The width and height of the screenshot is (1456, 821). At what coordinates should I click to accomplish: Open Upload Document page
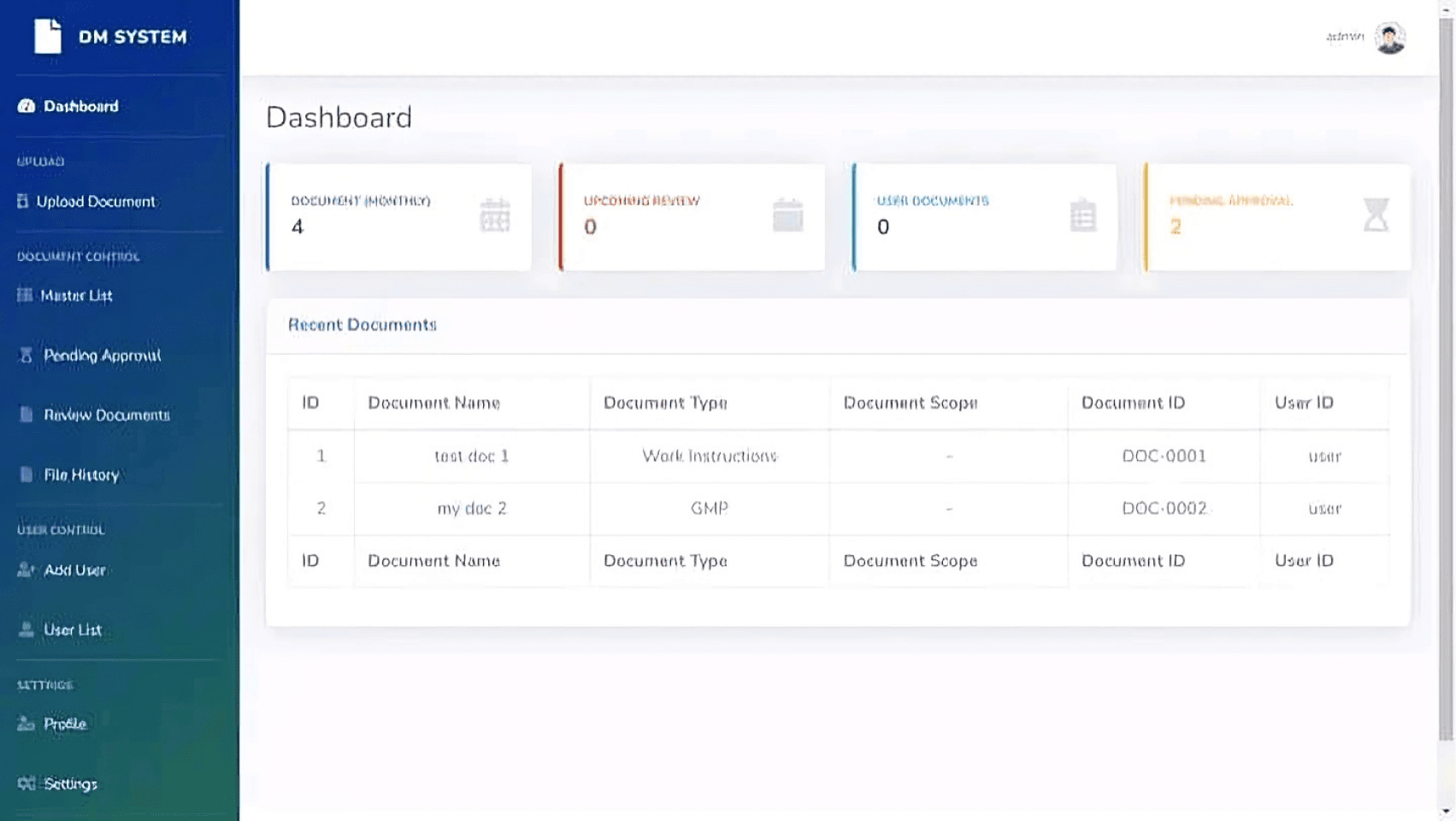[x=96, y=201]
